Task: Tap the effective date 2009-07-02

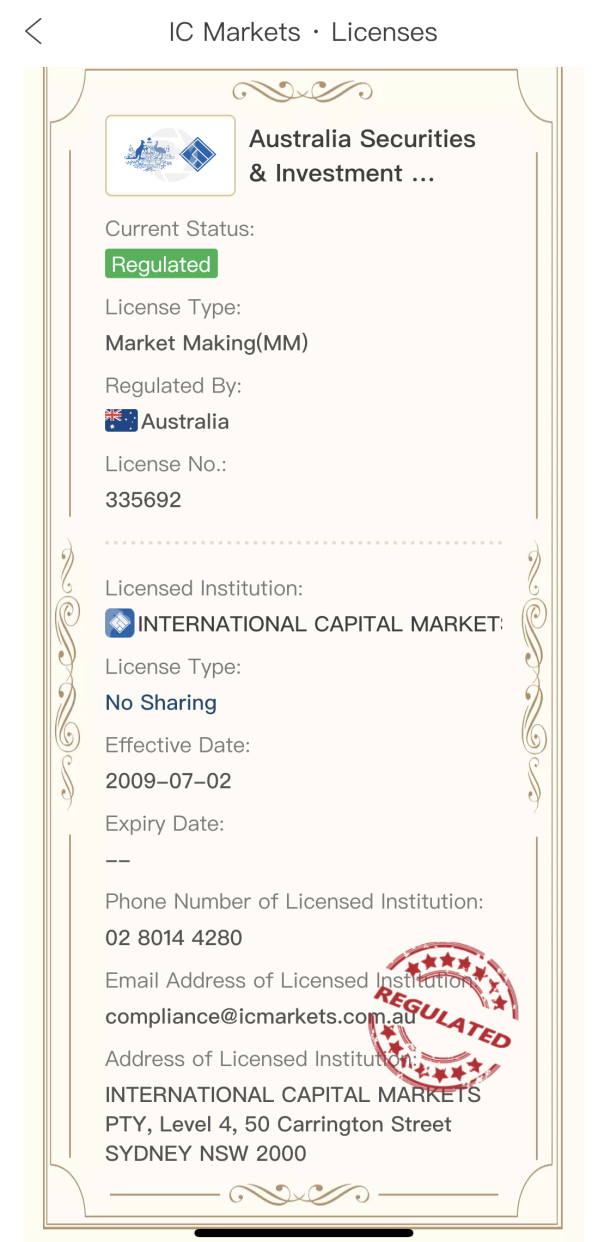Action: 168,781
